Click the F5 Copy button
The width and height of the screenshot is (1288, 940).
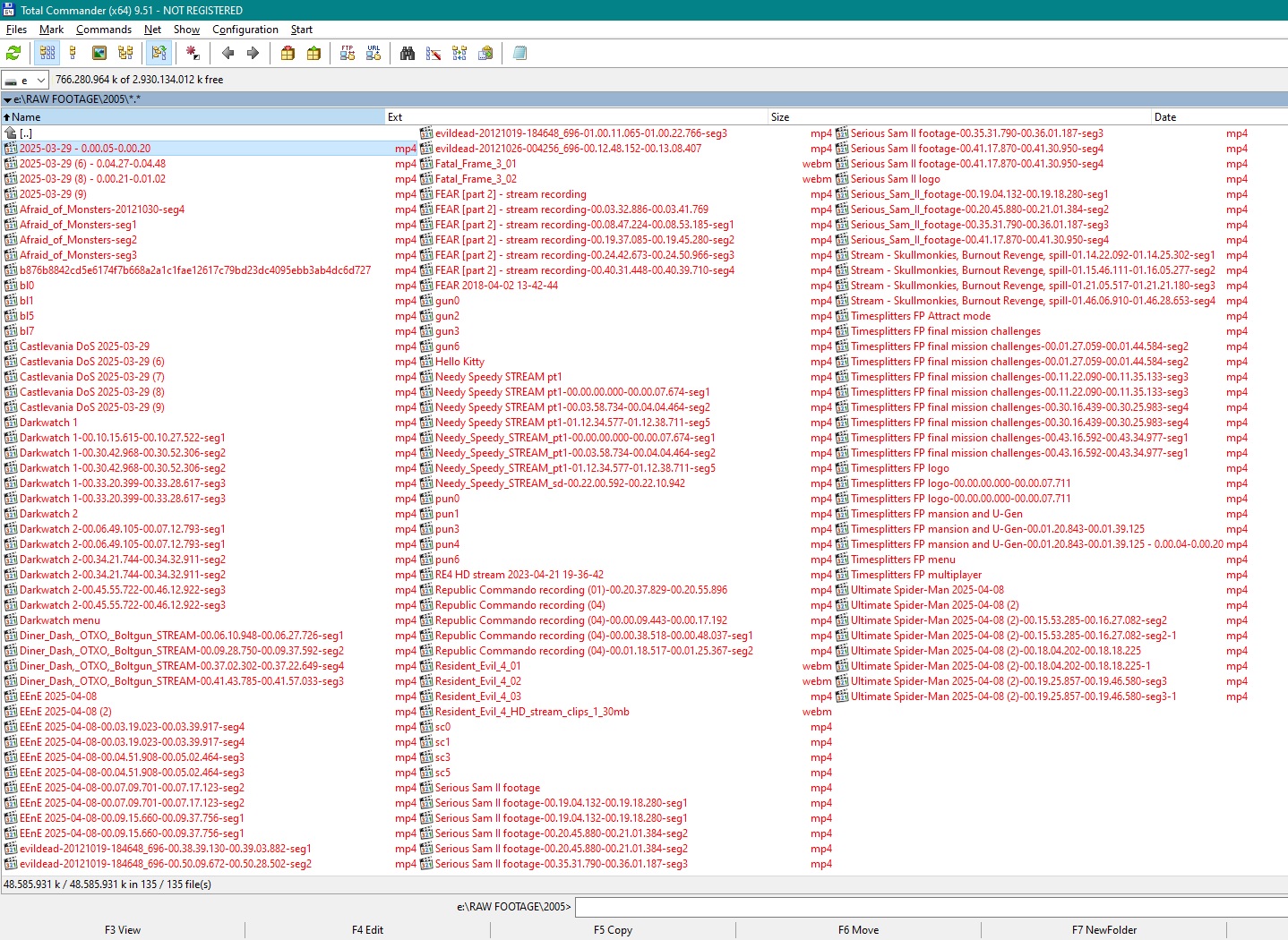(613, 930)
